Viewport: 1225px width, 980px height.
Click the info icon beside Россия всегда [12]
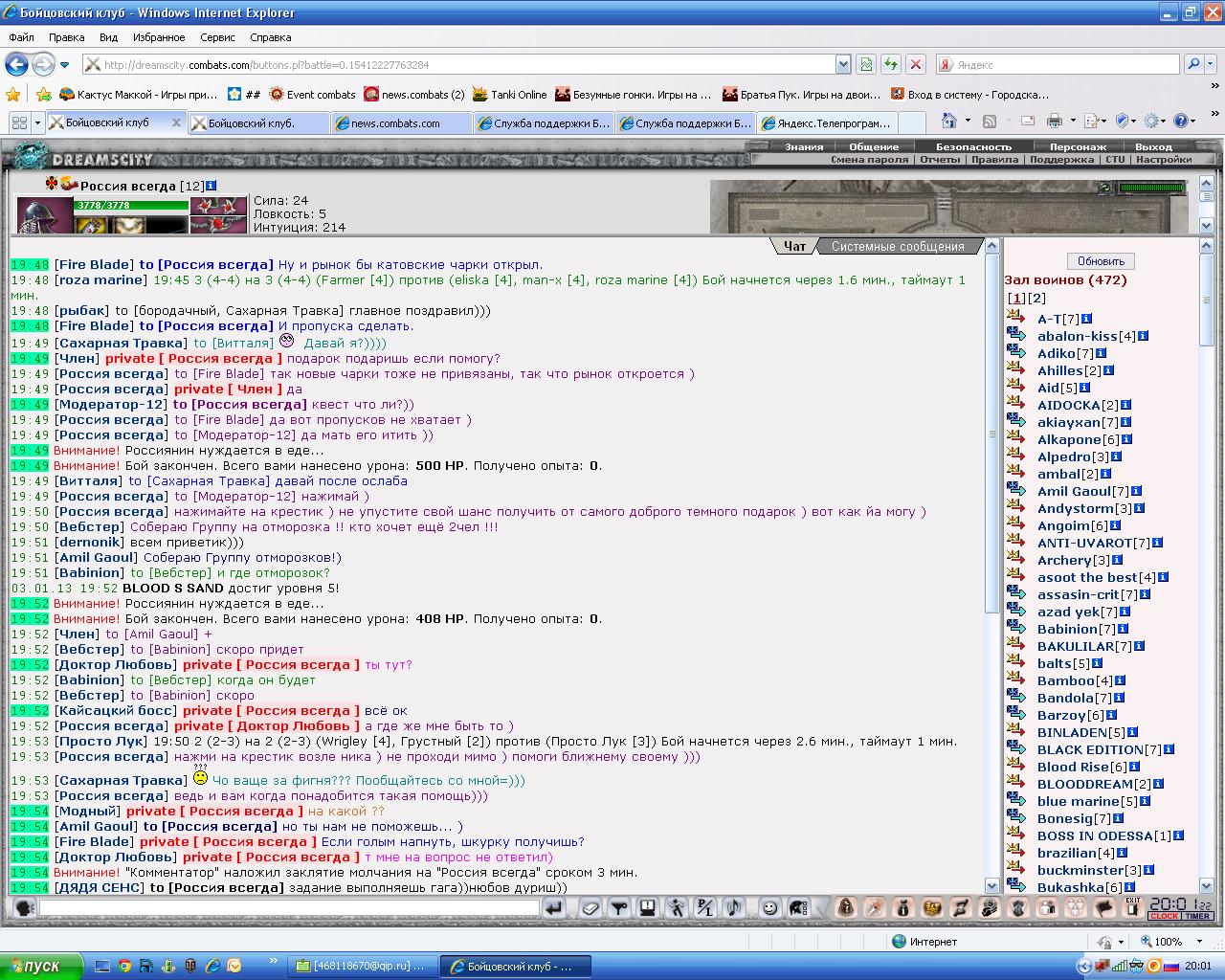(212, 186)
